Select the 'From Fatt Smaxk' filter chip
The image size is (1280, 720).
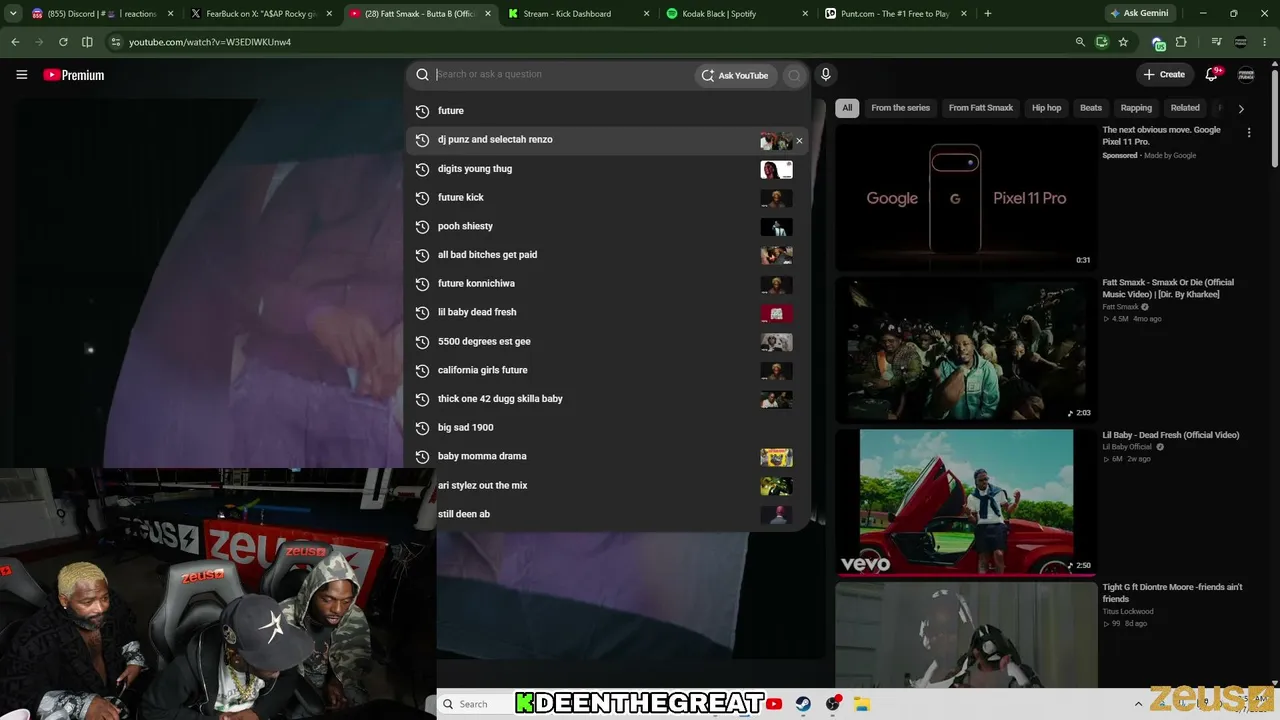click(x=980, y=108)
